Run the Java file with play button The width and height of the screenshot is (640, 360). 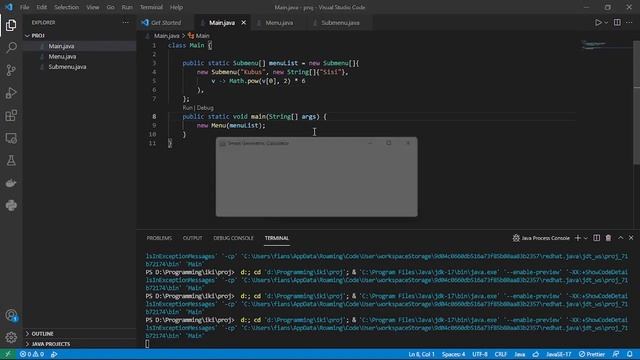598,23
